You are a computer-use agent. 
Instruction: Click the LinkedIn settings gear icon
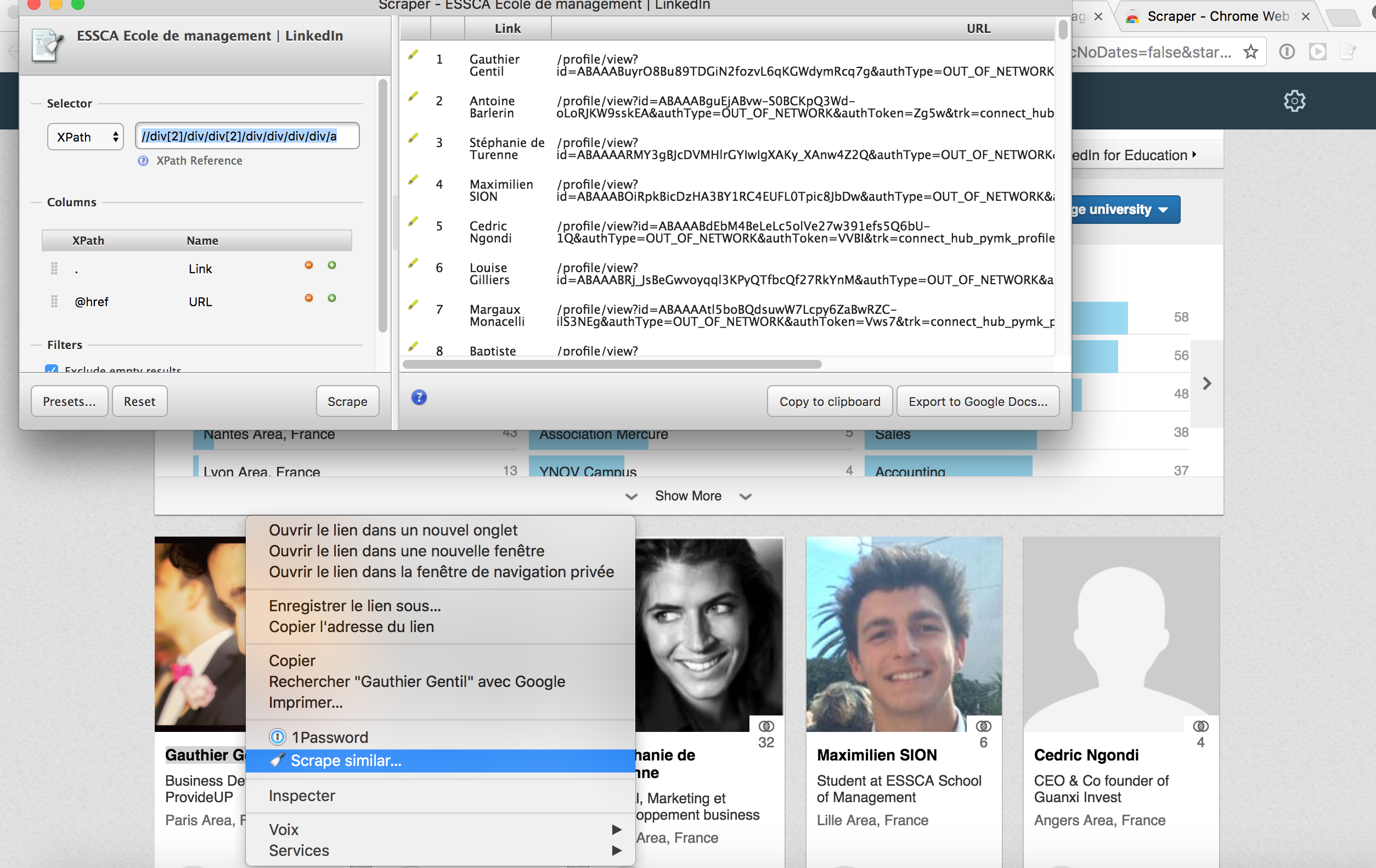(1294, 101)
